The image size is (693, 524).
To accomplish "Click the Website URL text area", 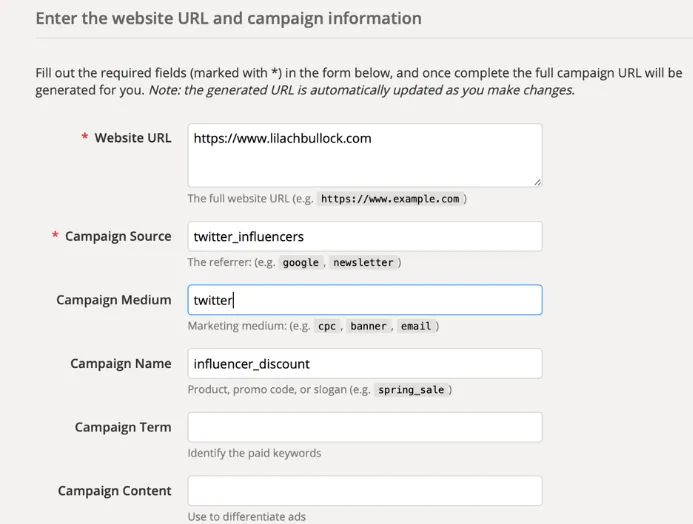I will (365, 155).
